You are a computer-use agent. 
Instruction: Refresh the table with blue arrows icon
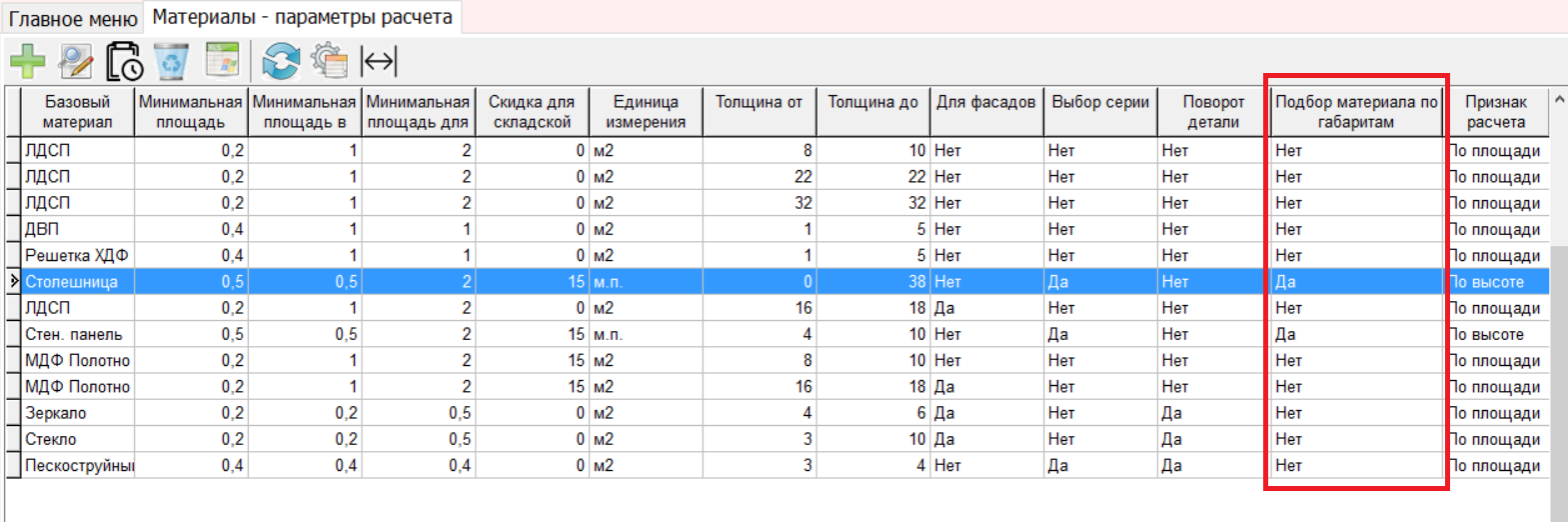[x=281, y=62]
